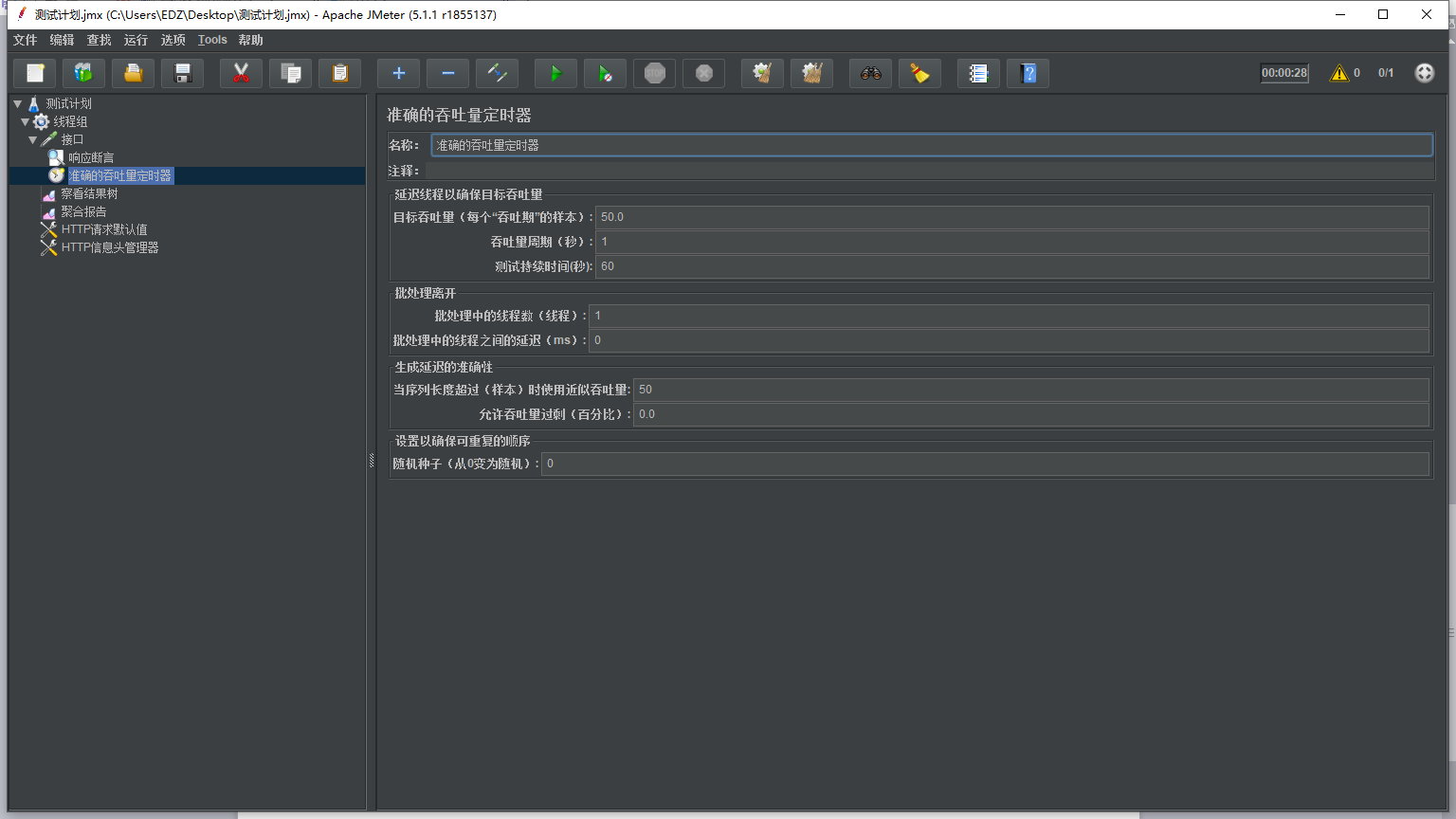Click the 目标吞吐量 input field
Image resolution: width=1456 pixels, height=819 pixels.
[1010, 217]
